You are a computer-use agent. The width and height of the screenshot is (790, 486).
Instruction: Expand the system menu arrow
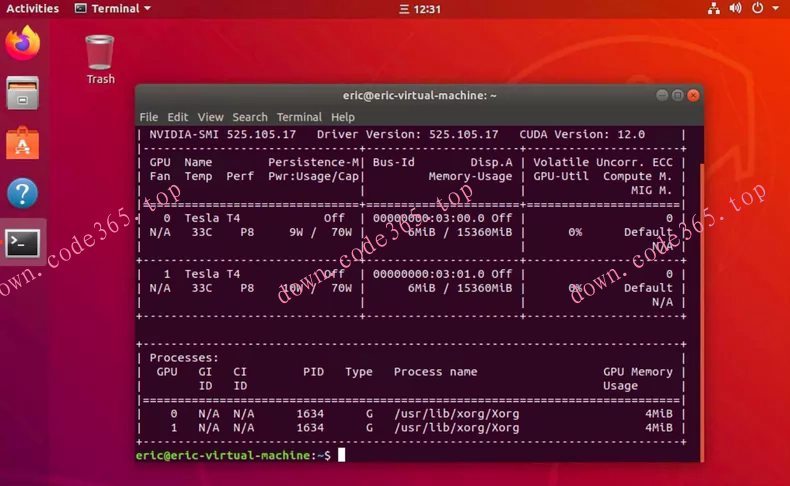(776, 9)
